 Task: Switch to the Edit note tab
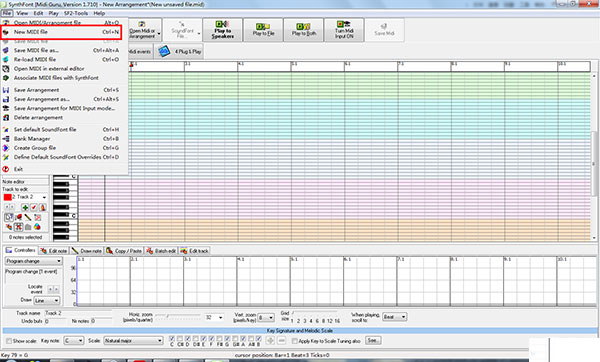[54, 251]
